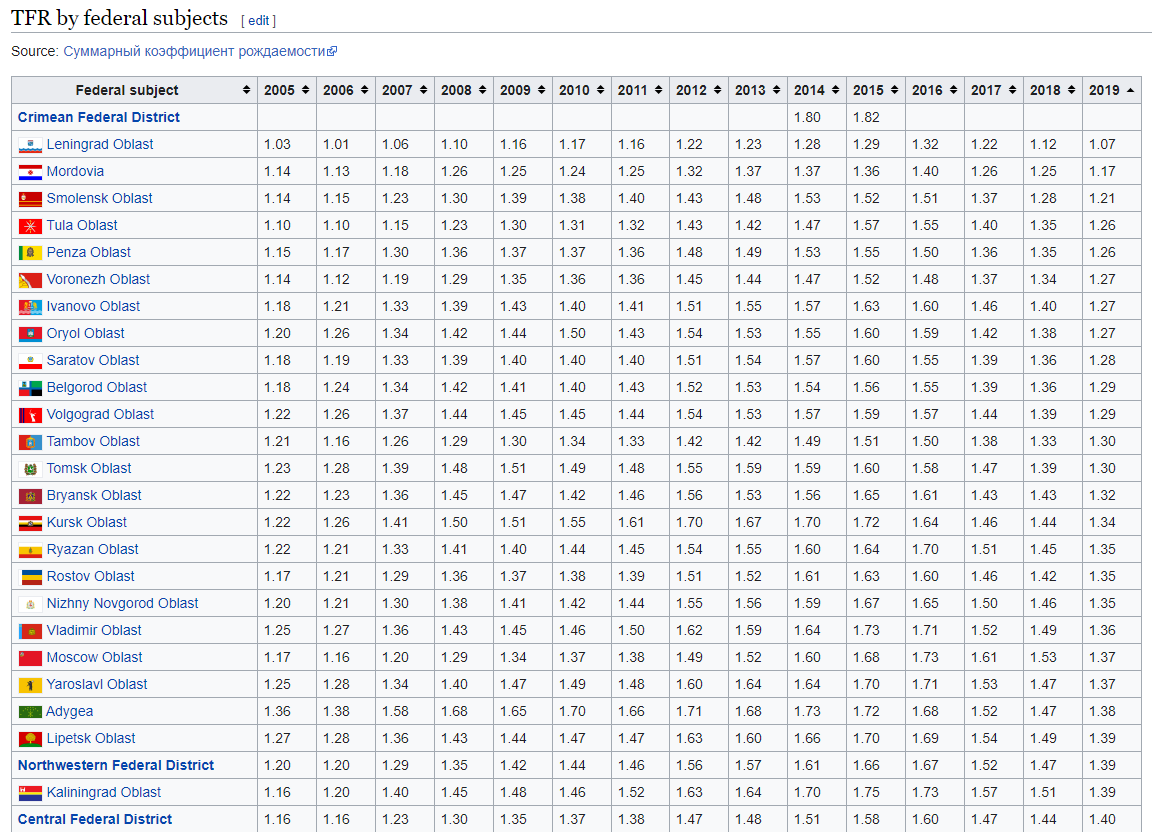Open the Moscow Oblast article link
Viewport: 1152px width, 832px height.
click(94, 657)
